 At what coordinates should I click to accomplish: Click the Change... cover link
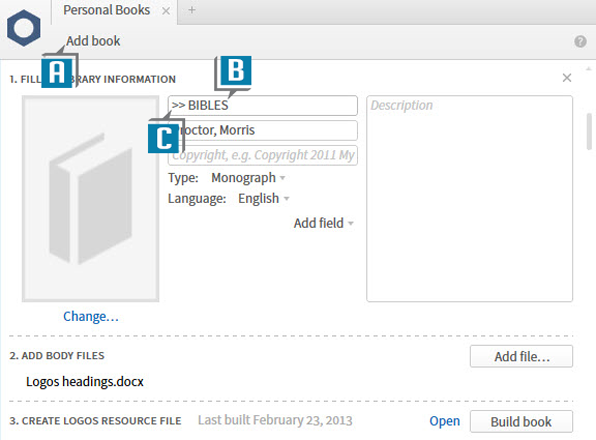91,317
